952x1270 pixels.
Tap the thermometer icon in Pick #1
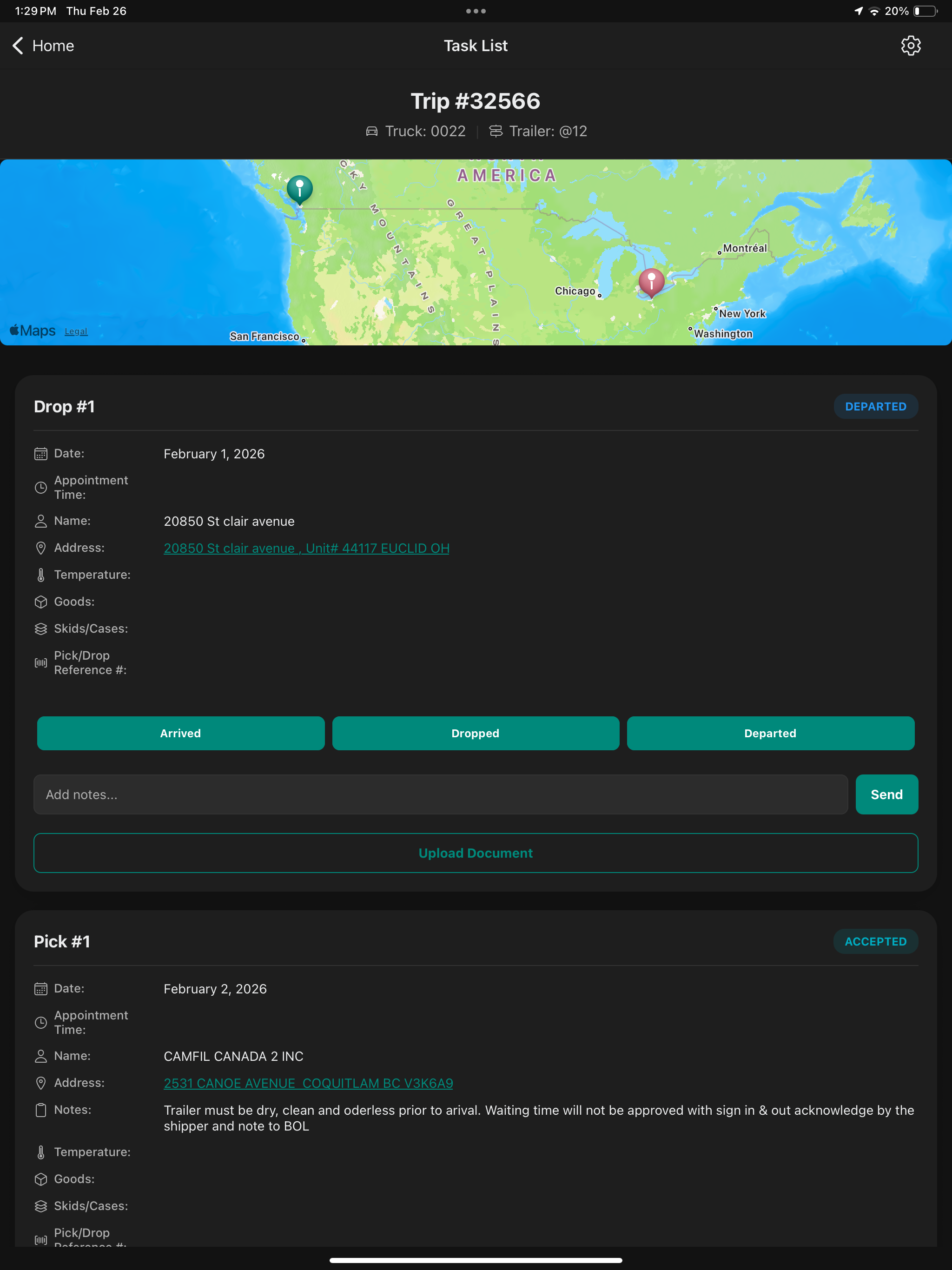click(x=41, y=1152)
